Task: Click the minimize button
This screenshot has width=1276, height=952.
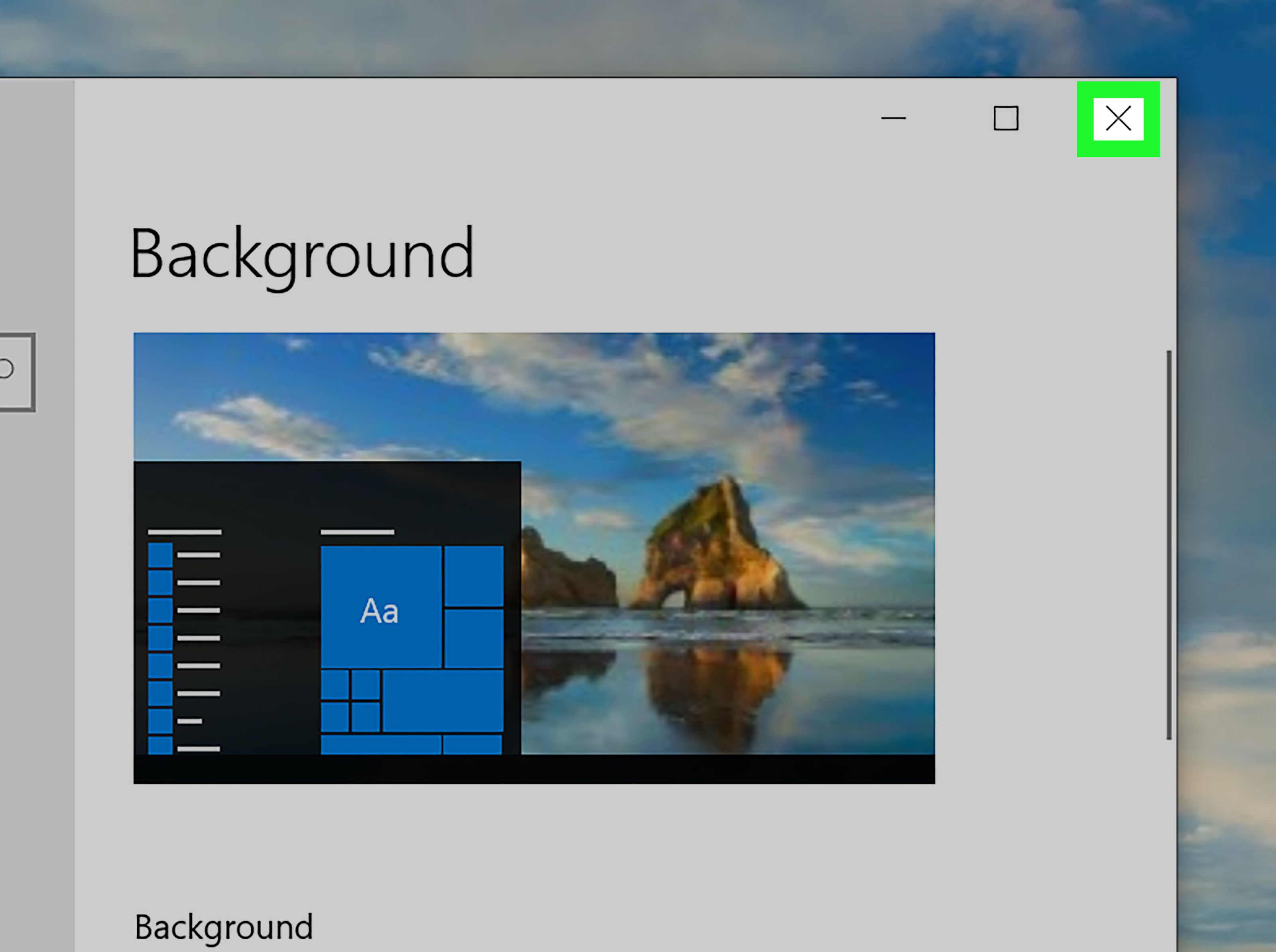Action: coord(894,119)
